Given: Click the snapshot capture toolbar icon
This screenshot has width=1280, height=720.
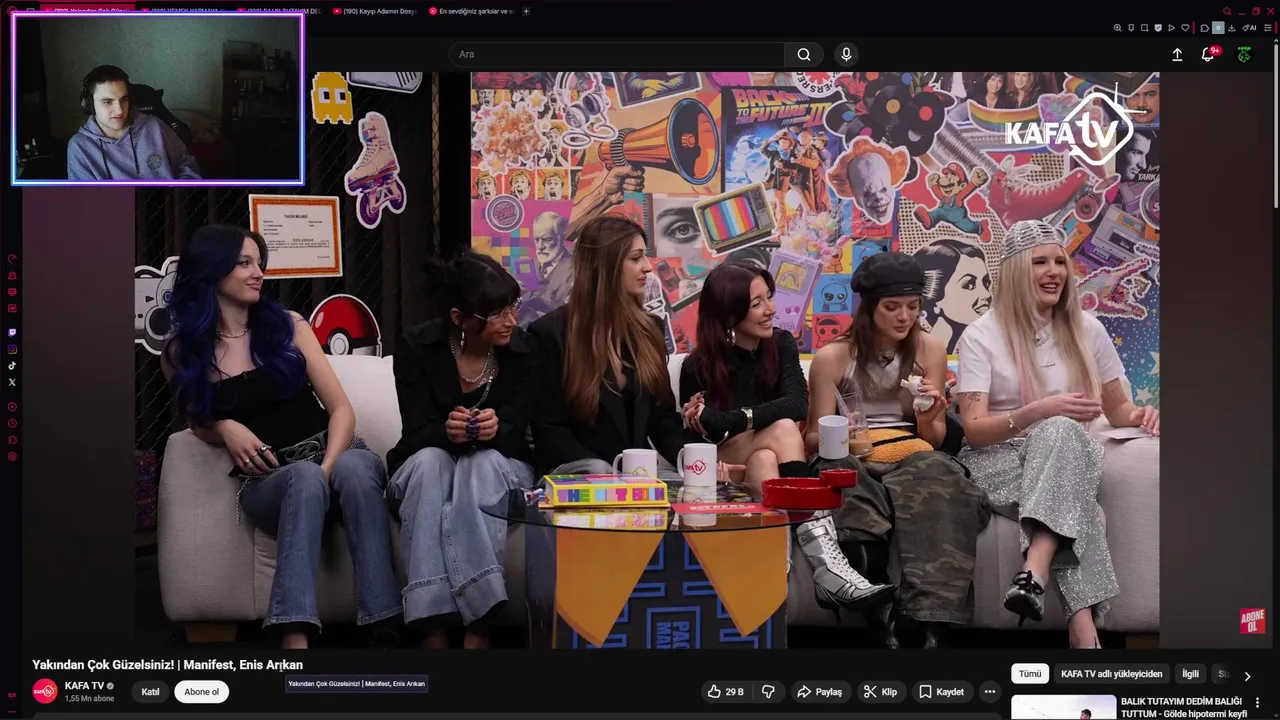Looking at the screenshot, I should pos(1144,28).
